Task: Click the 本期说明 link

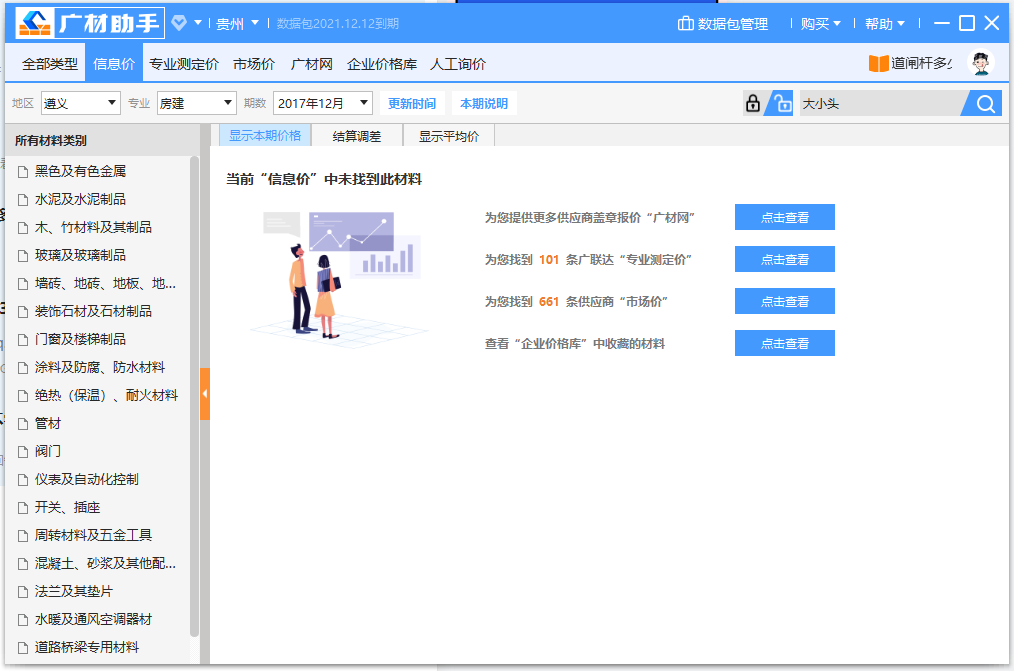Action: point(484,103)
